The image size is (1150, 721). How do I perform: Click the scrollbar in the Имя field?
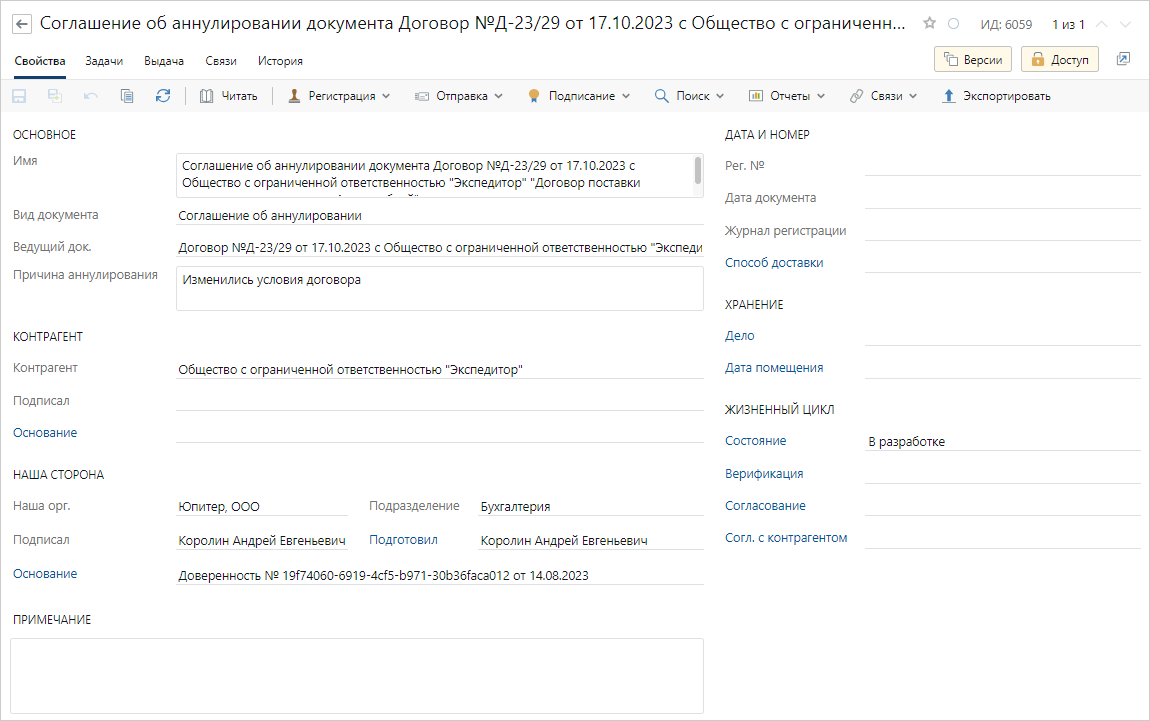point(697,171)
